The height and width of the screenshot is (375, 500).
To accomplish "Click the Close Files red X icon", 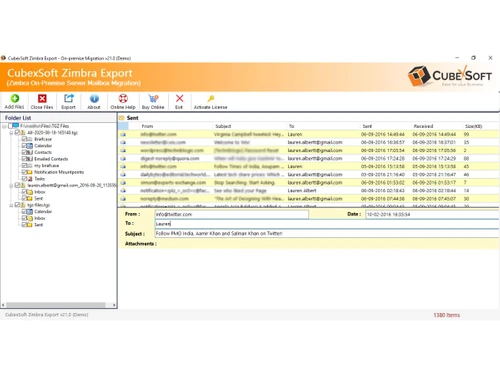I will point(42,98).
